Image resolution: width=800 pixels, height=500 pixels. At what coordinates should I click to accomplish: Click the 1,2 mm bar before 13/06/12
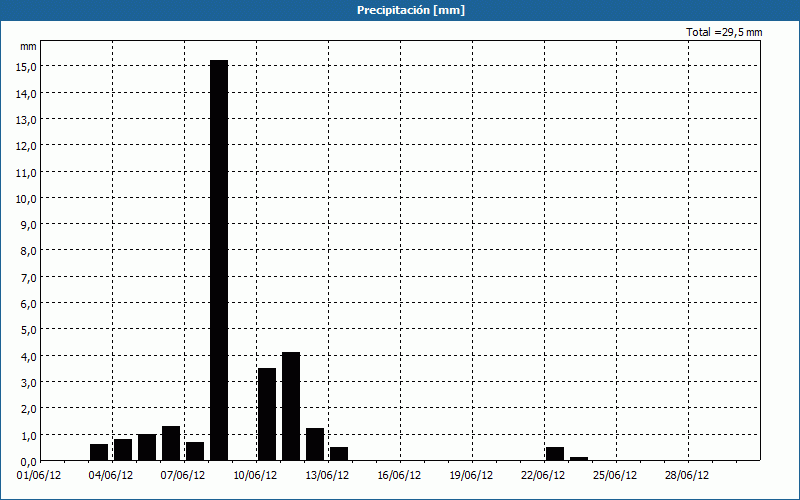tap(315, 444)
